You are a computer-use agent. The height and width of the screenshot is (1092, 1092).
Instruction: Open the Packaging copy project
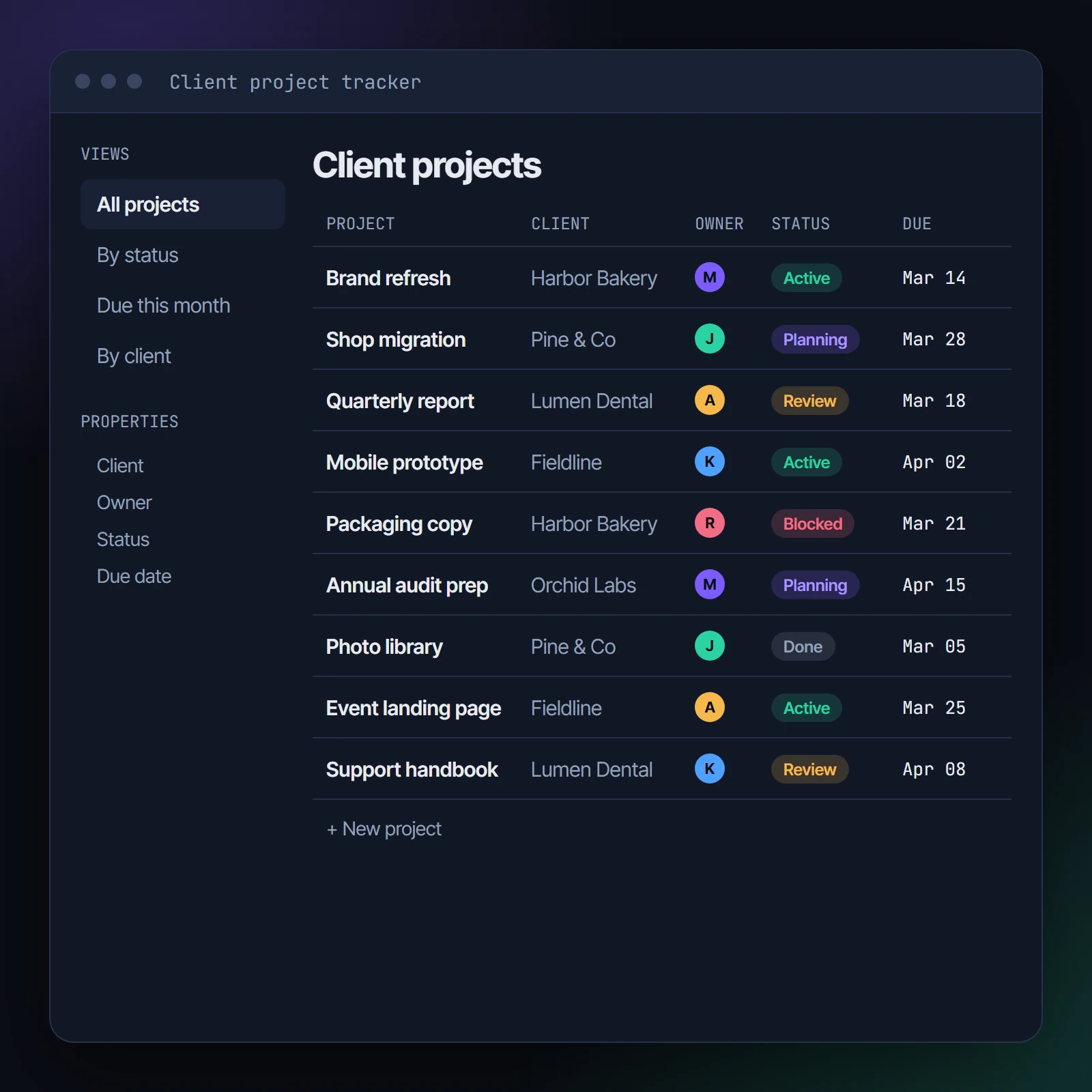[x=399, y=523]
